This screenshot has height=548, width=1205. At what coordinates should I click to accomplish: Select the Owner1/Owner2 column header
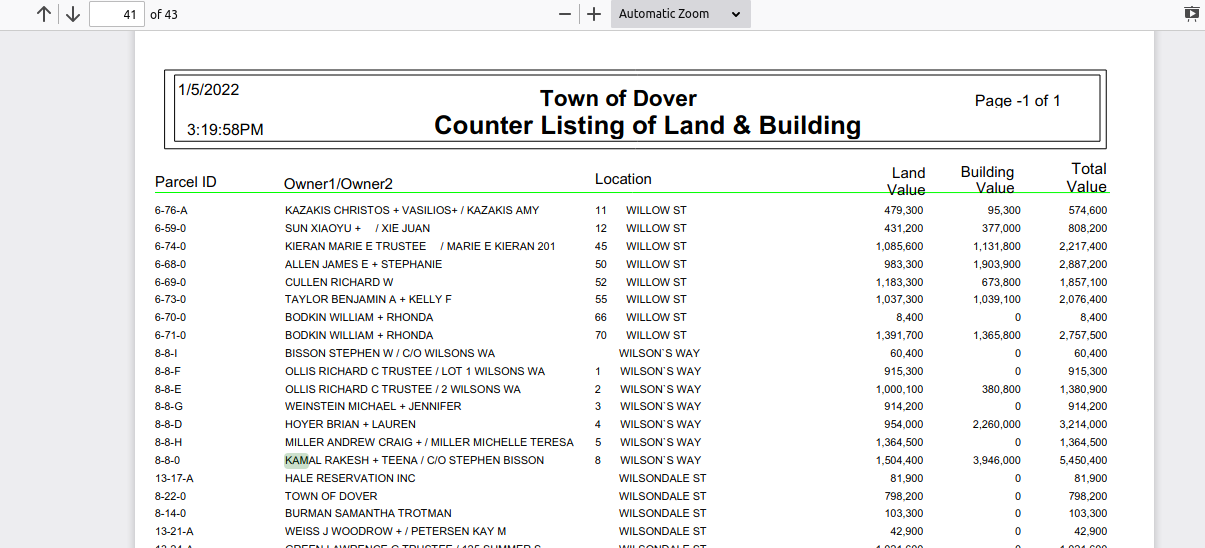pos(338,184)
